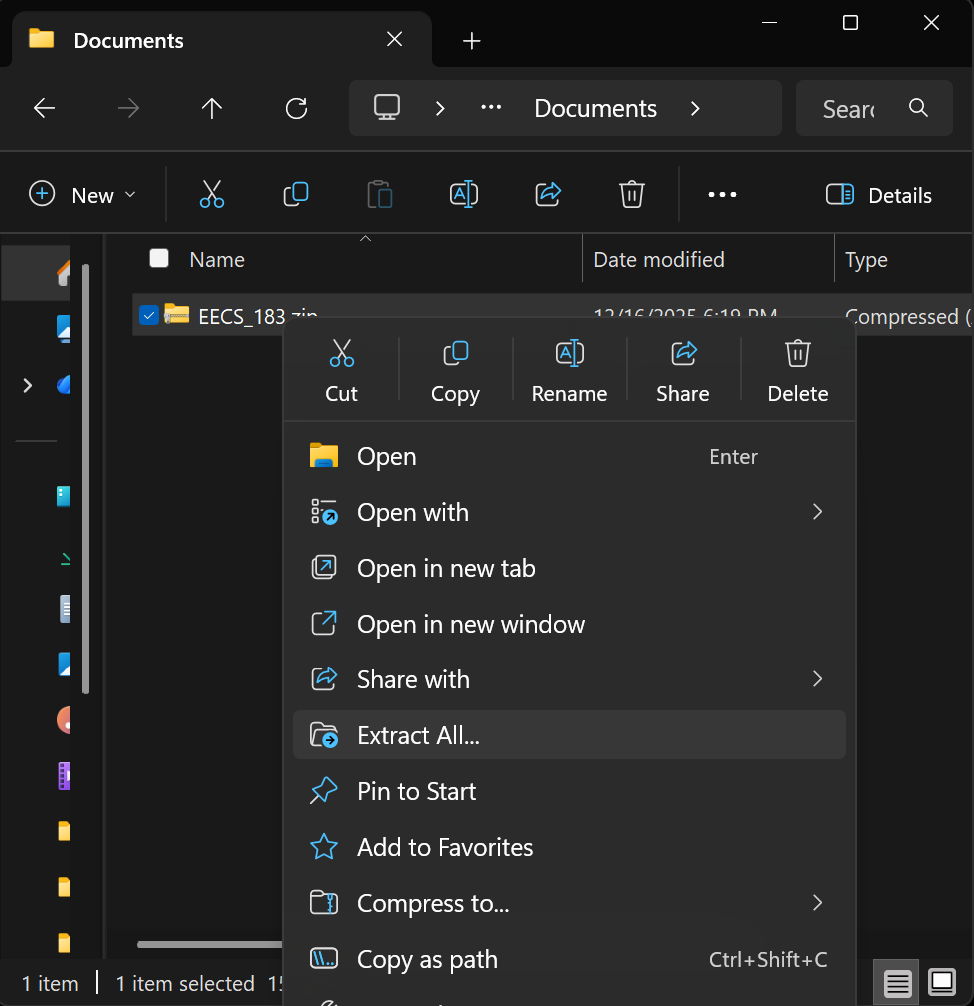Close the Documents tab

[395, 39]
